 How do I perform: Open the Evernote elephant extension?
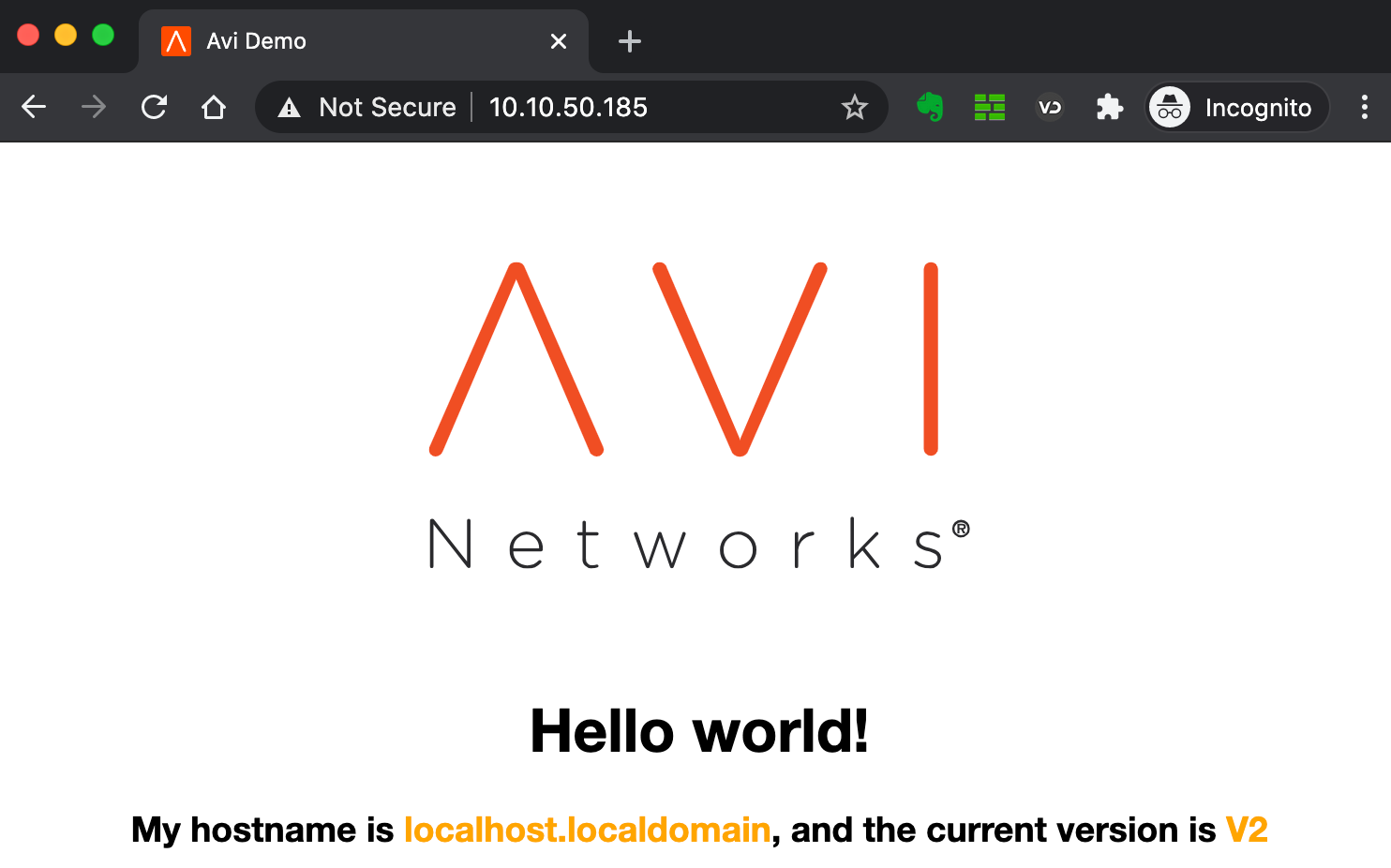(x=930, y=107)
